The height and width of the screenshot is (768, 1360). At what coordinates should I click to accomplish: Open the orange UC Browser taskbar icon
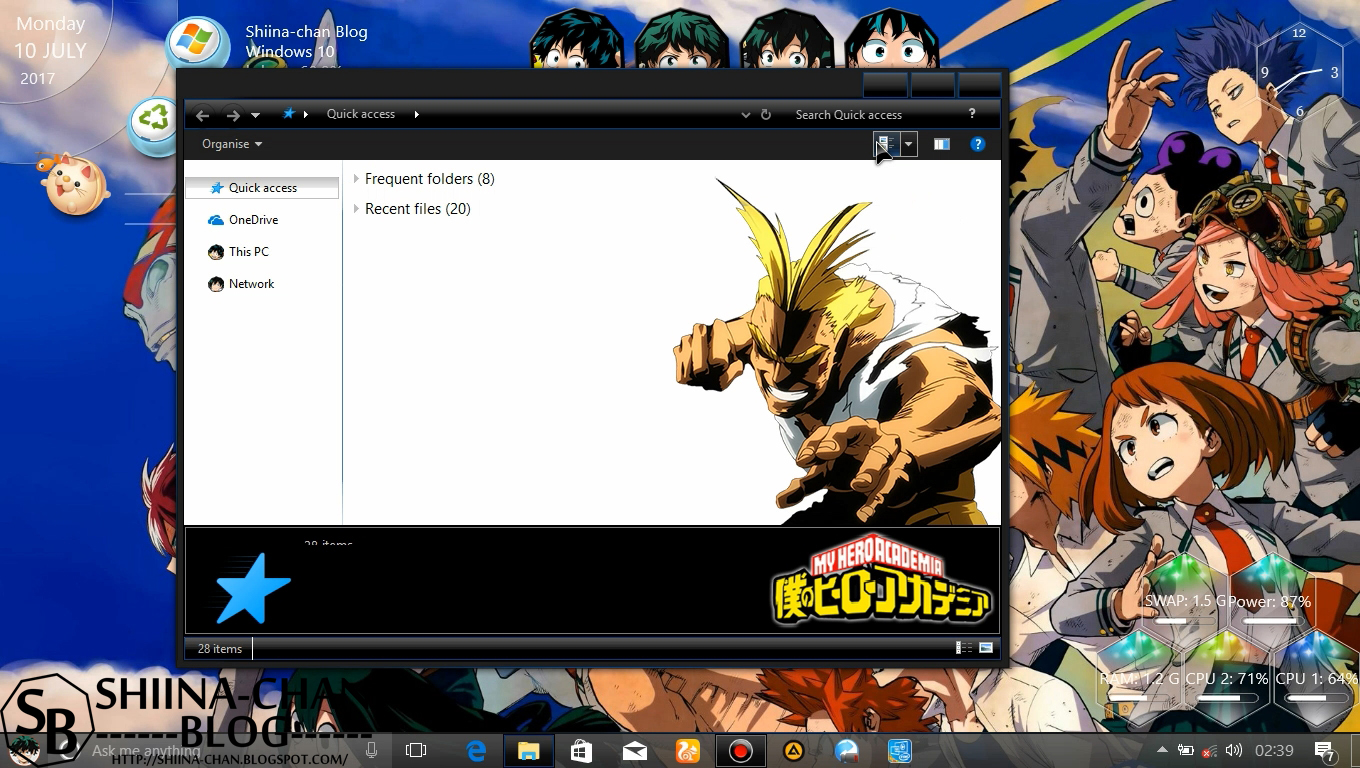[687, 750]
